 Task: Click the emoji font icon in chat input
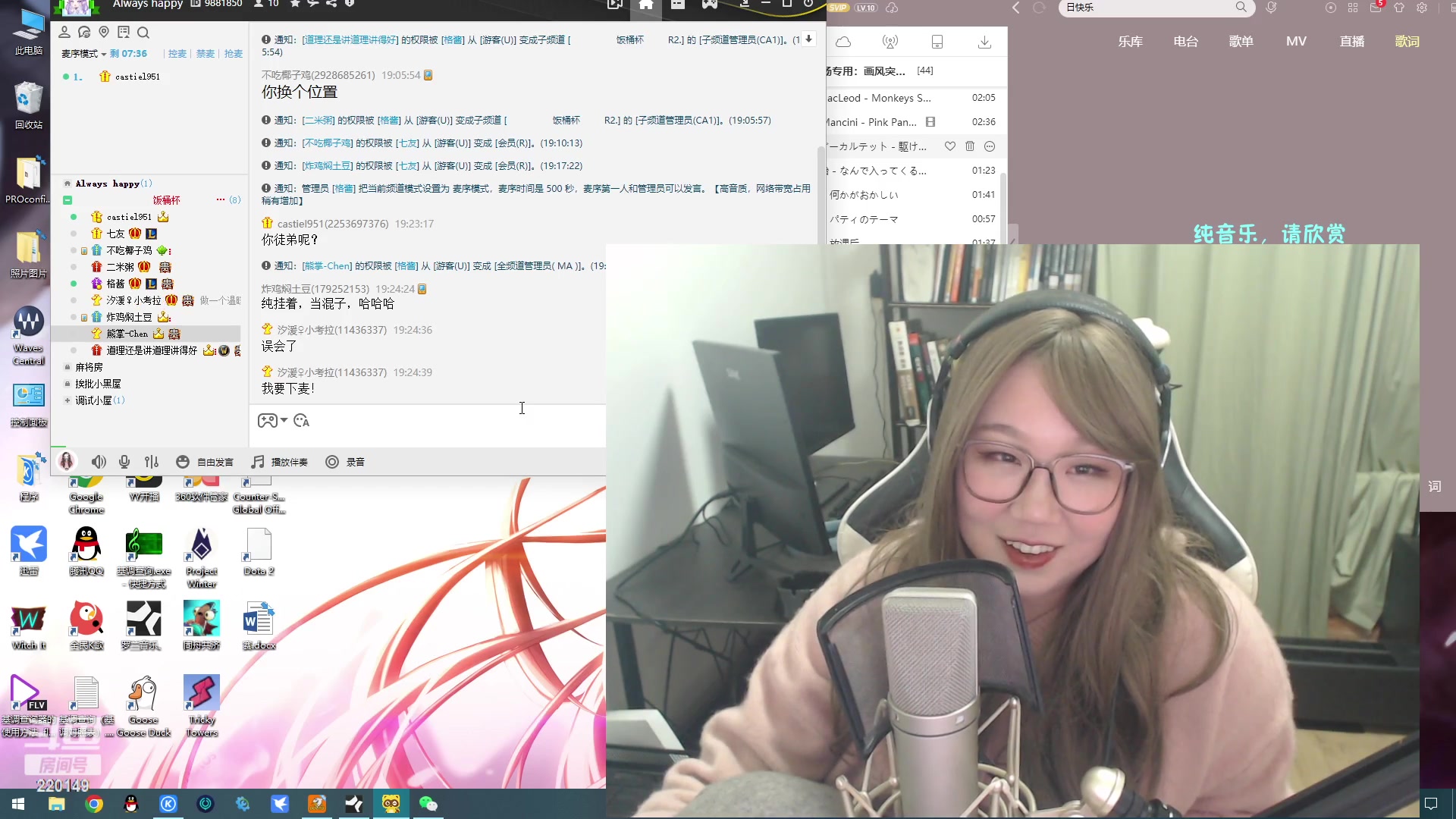pos(302,421)
